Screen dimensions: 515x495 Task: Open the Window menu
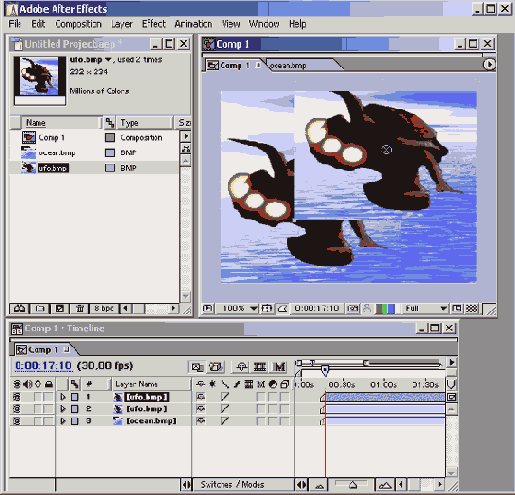(x=264, y=24)
